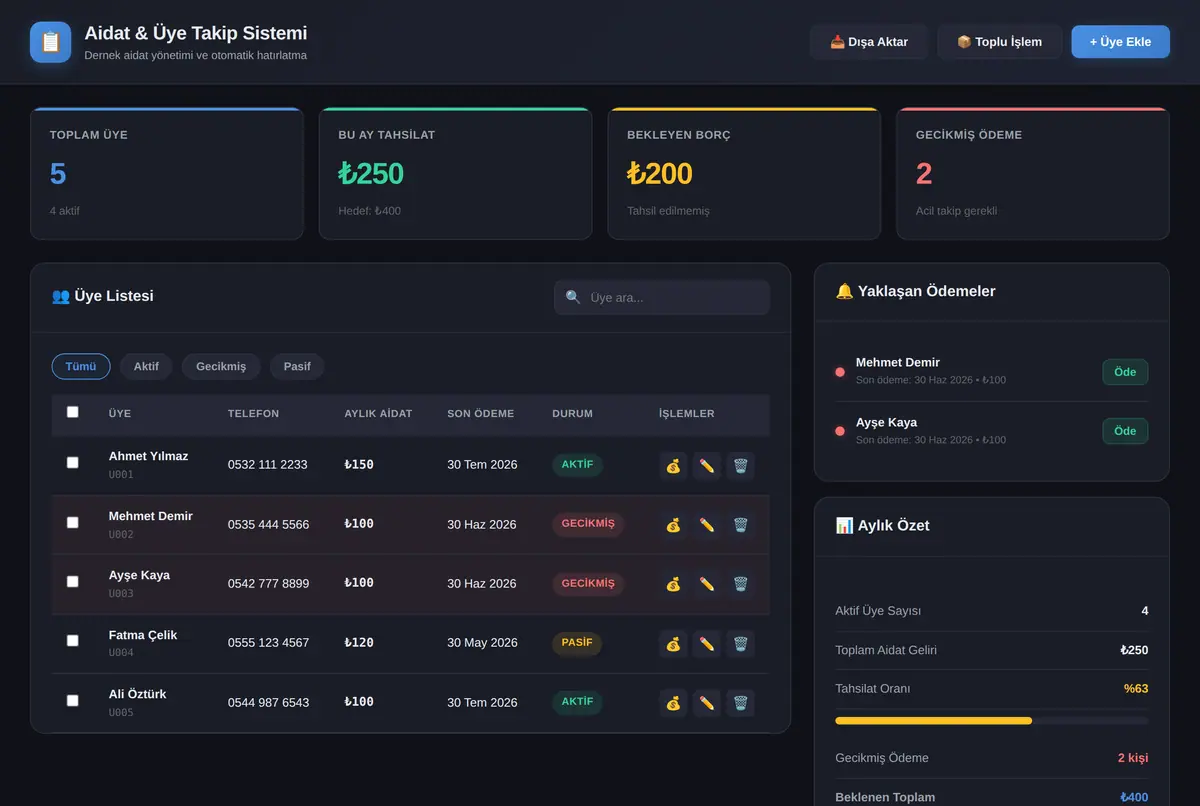Delete Ayşe Kaya using trash icon
Viewport: 1200px width, 806px height.
[740, 584]
